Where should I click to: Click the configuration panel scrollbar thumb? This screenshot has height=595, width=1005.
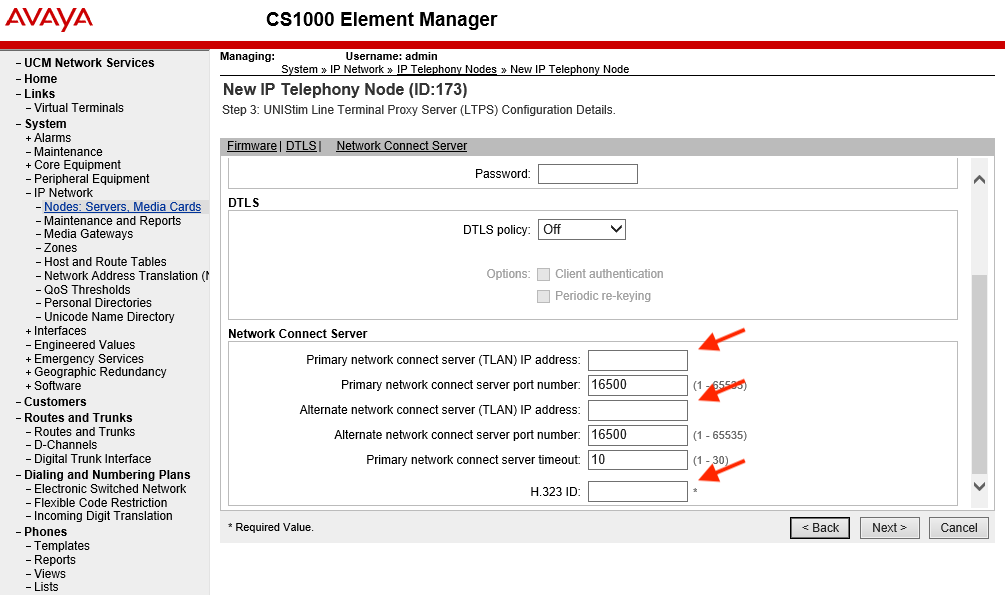979,374
